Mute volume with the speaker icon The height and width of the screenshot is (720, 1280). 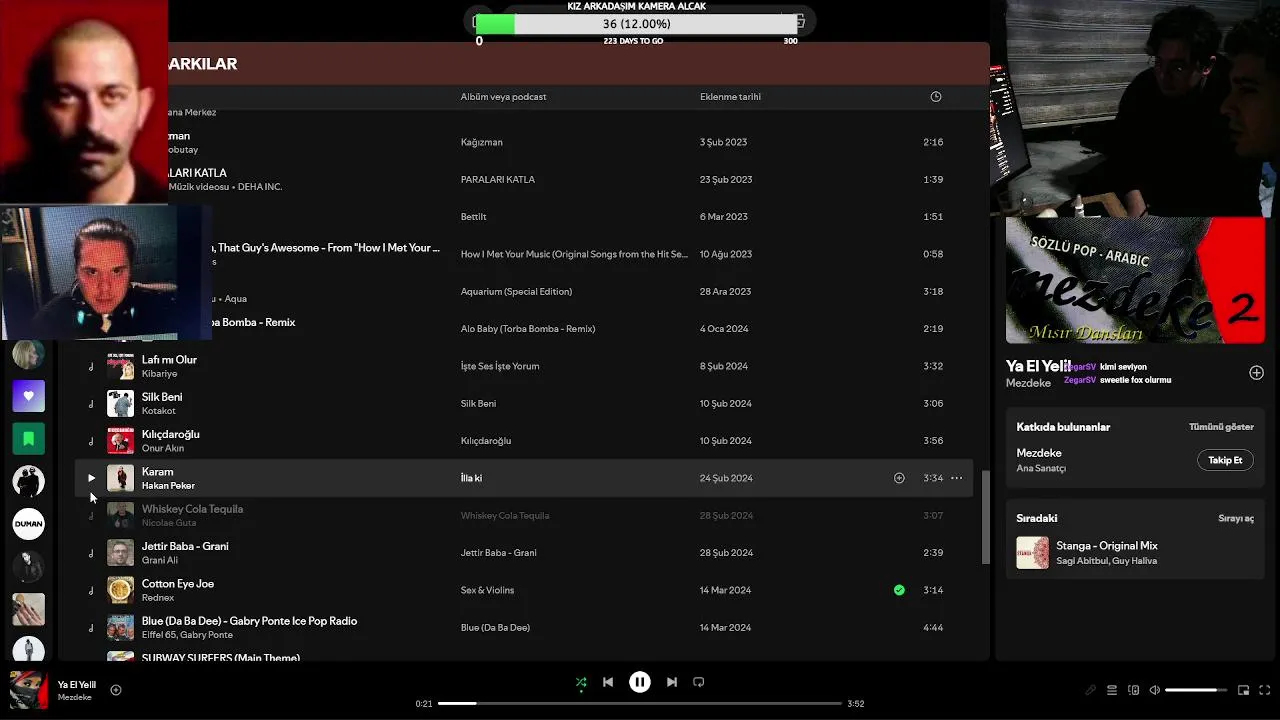pyautogui.click(x=1154, y=690)
